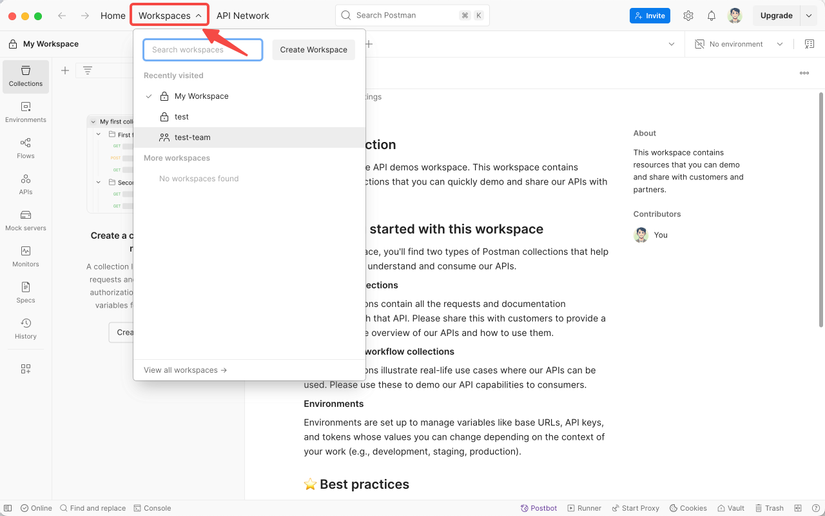Image resolution: width=825 pixels, height=516 pixels.
Task: Select the test-team workspace
Action: pyautogui.click(x=249, y=137)
